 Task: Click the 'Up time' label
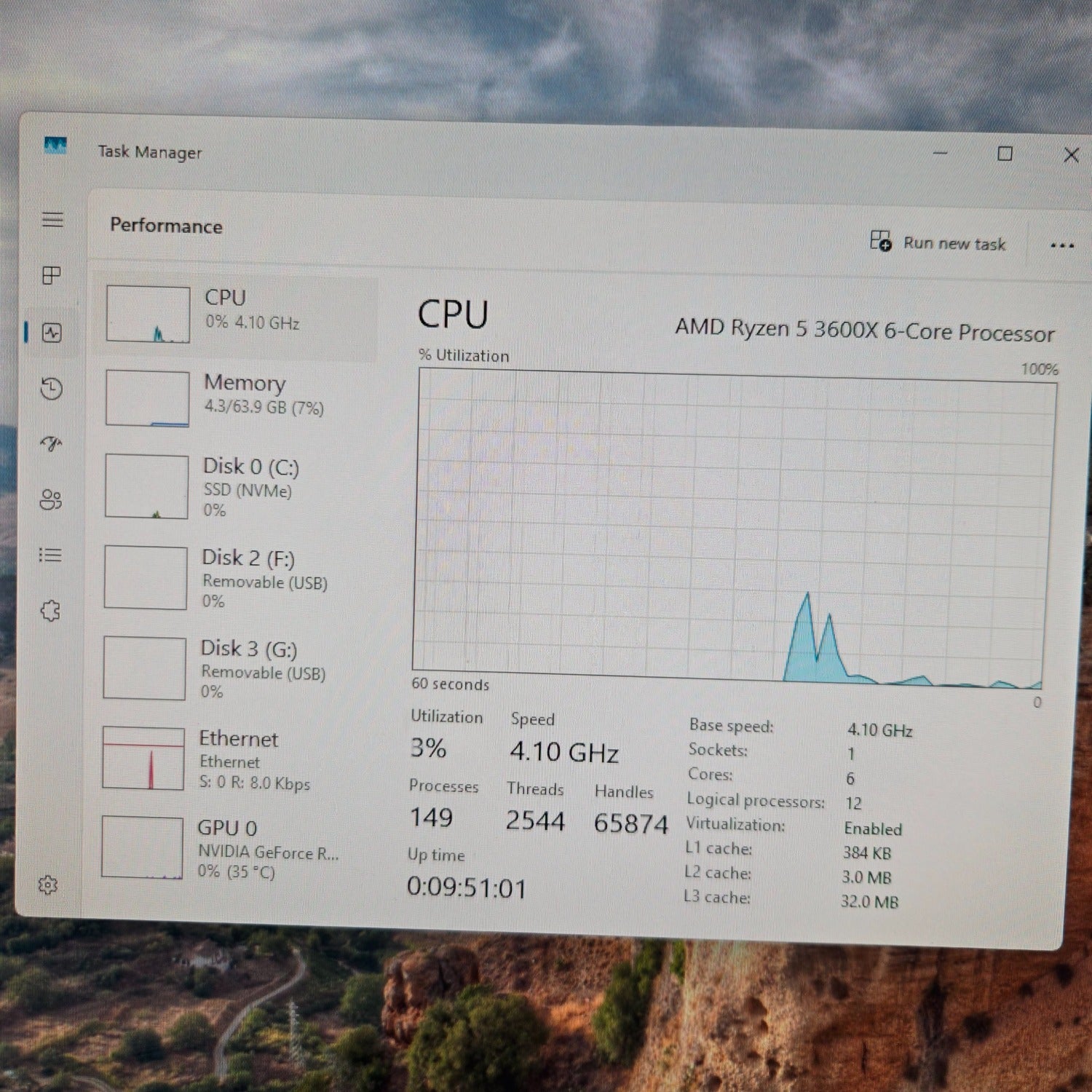[x=435, y=855]
